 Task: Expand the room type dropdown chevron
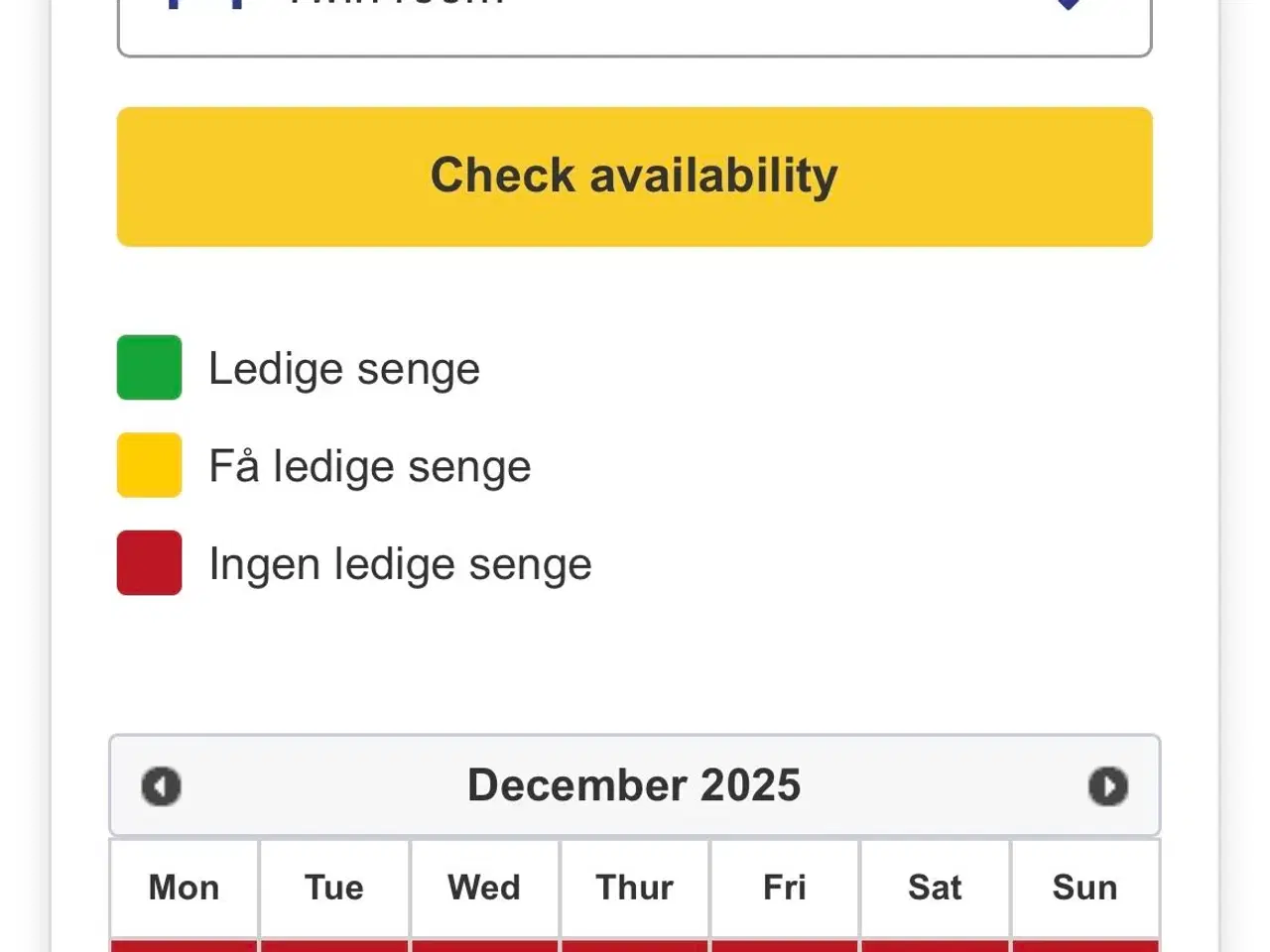click(x=1068, y=4)
